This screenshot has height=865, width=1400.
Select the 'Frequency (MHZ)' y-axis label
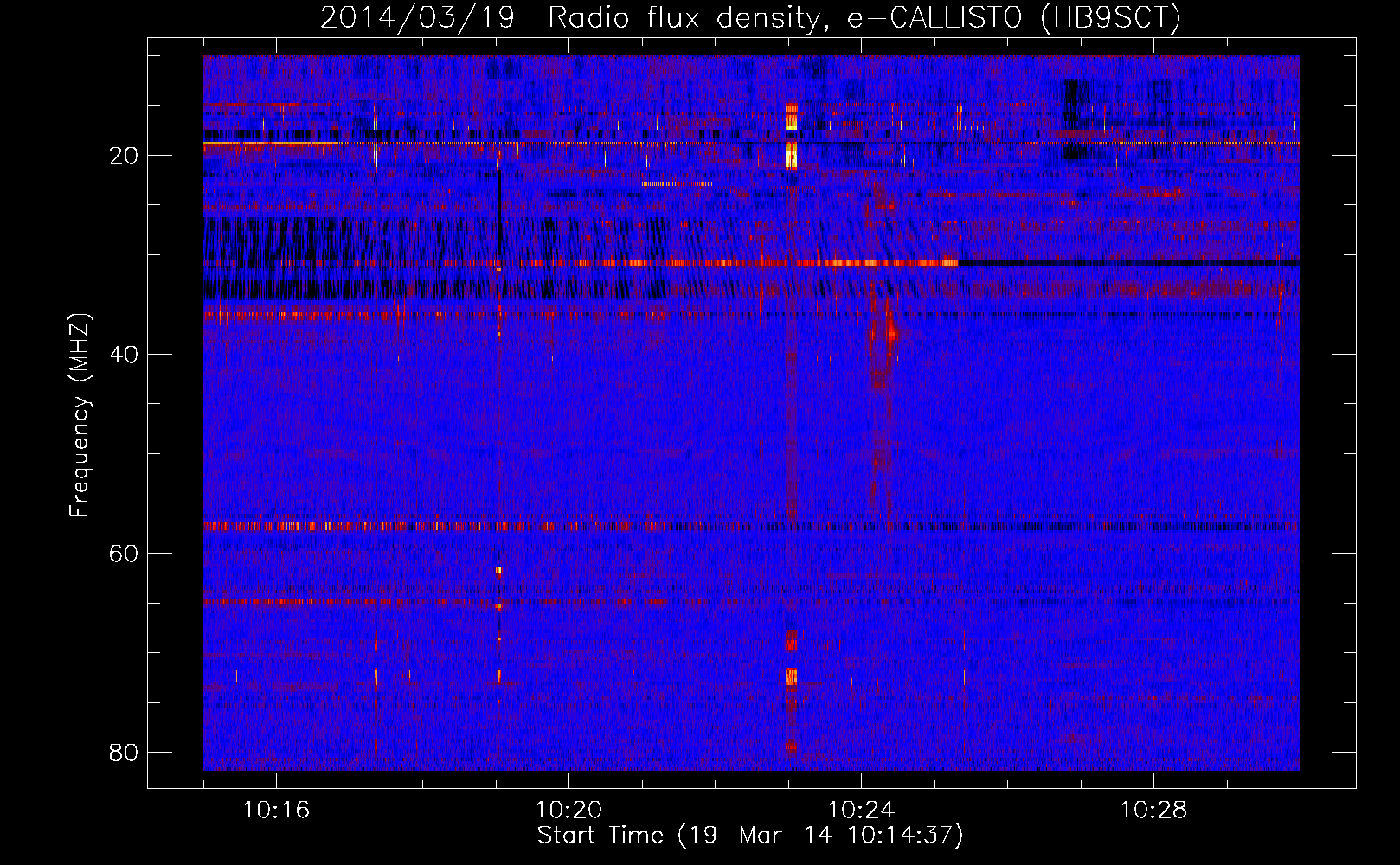tap(80, 415)
